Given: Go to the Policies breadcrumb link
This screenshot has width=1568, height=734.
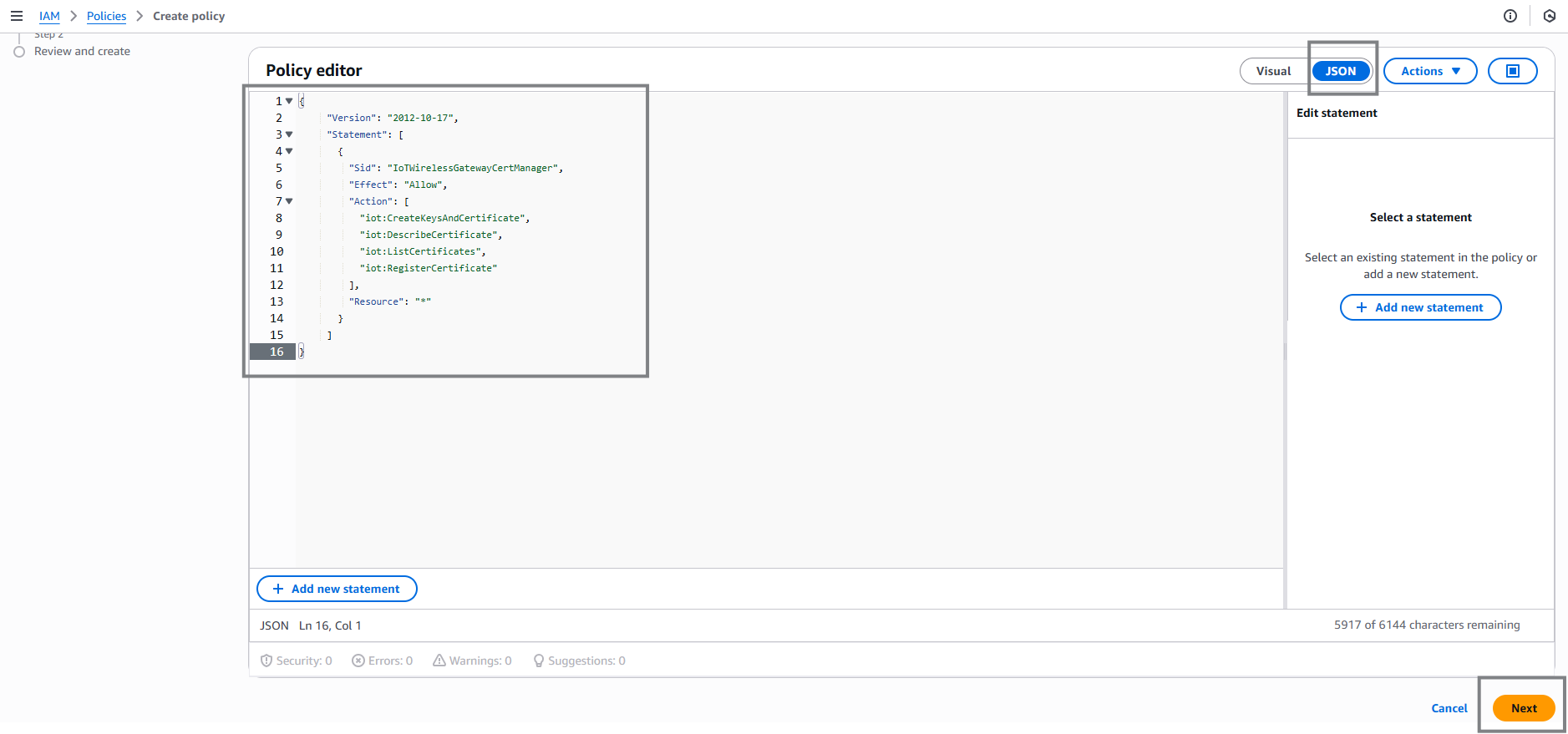Looking at the screenshot, I should click(x=106, y=16).
